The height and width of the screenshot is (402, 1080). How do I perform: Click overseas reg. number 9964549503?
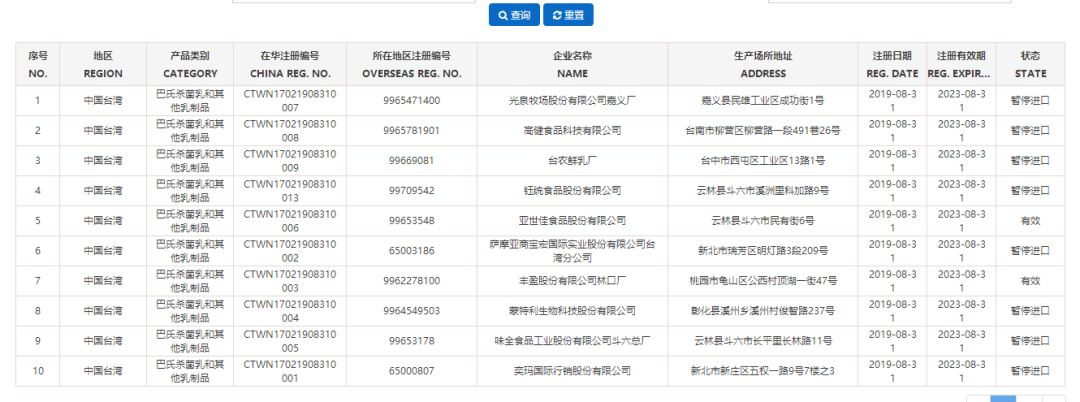coord(412,311)
